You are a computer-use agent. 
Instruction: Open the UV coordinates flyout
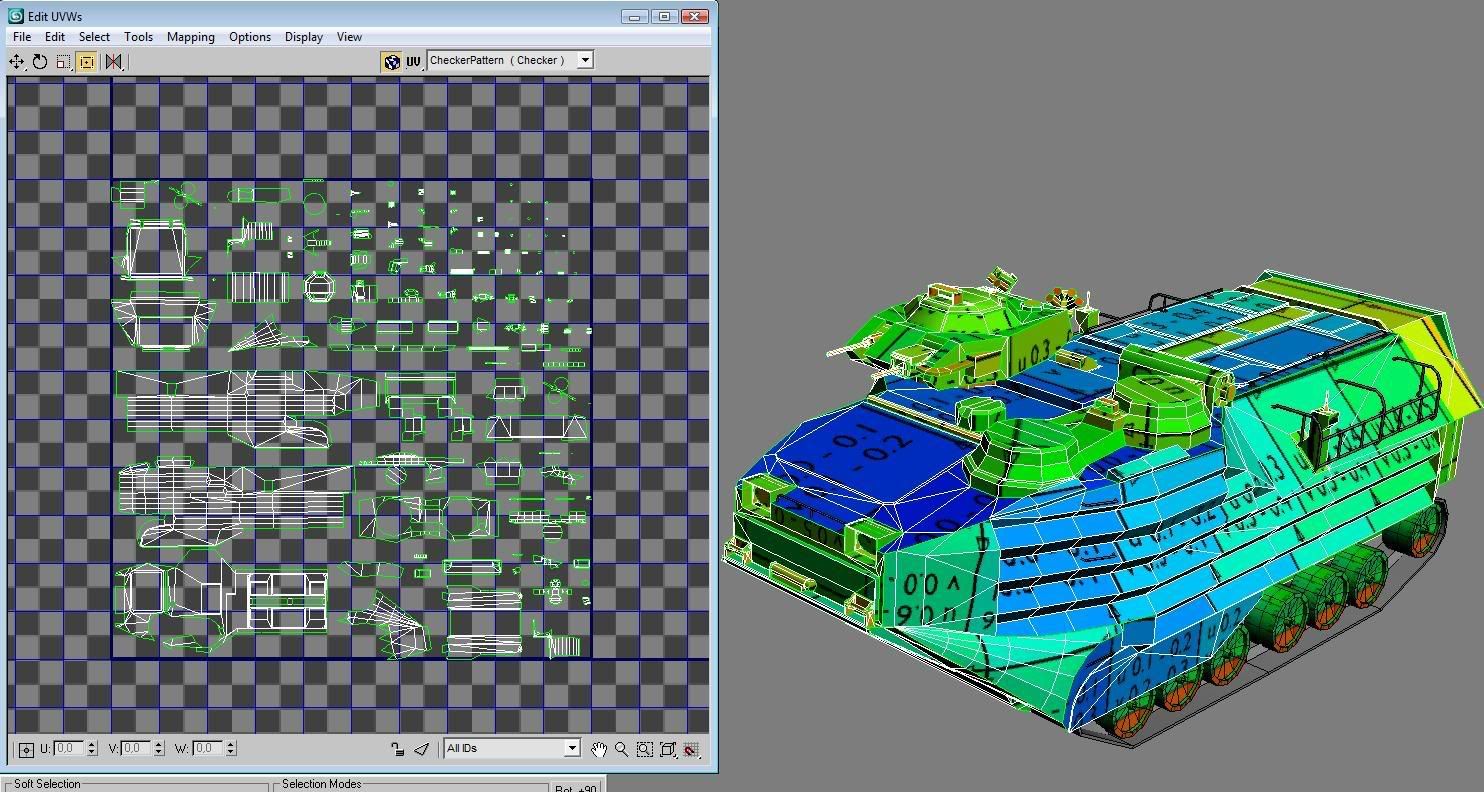coord(413,61)
